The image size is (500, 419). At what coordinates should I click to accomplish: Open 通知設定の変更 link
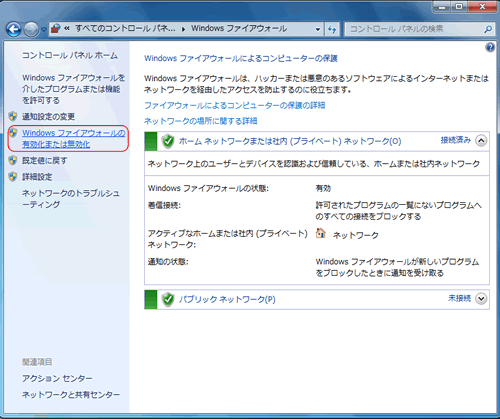click(x=49, y=117)
